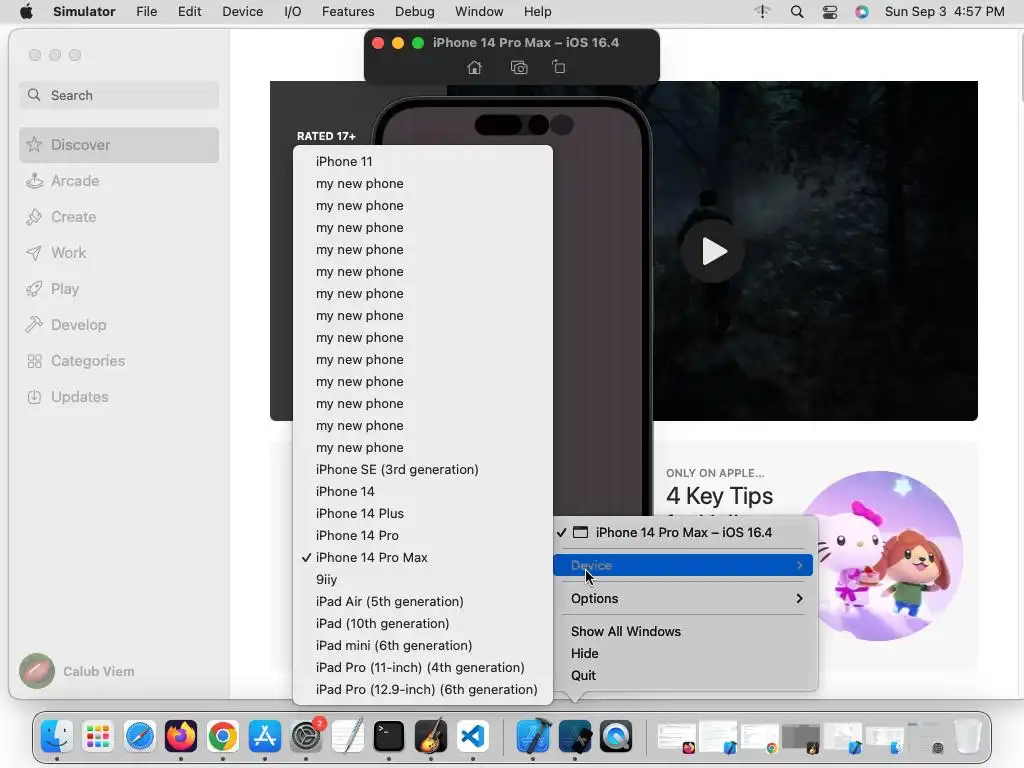Expand the Device submenu in Dock menu
1024x768 pixels.
click(683, 566)
